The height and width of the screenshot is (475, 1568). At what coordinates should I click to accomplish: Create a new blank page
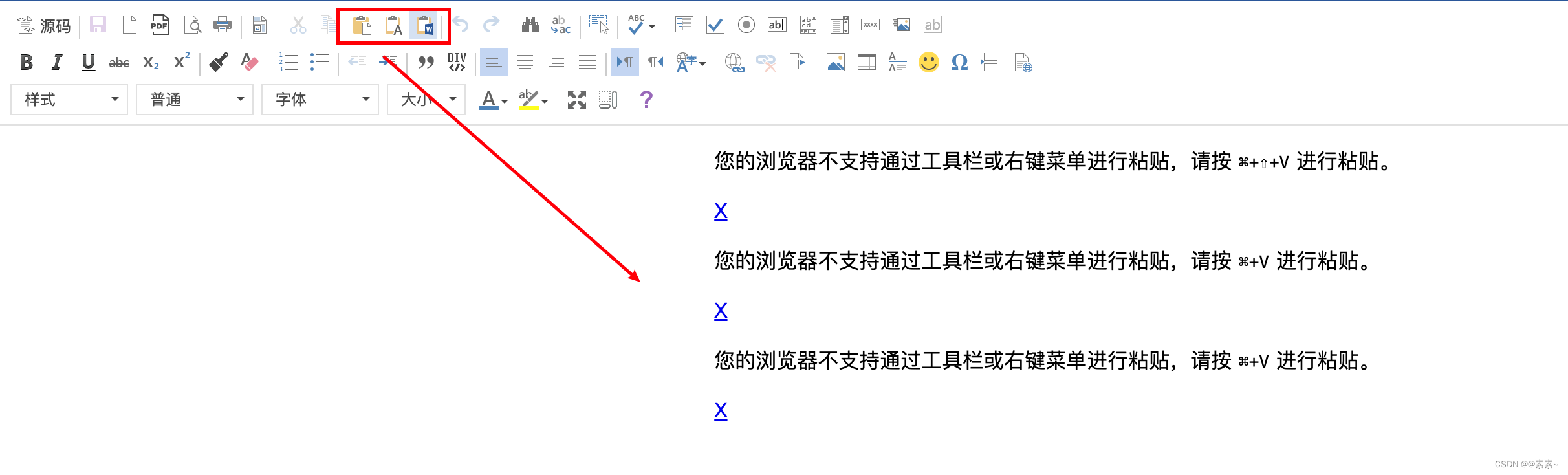click(x=129, y=25)
